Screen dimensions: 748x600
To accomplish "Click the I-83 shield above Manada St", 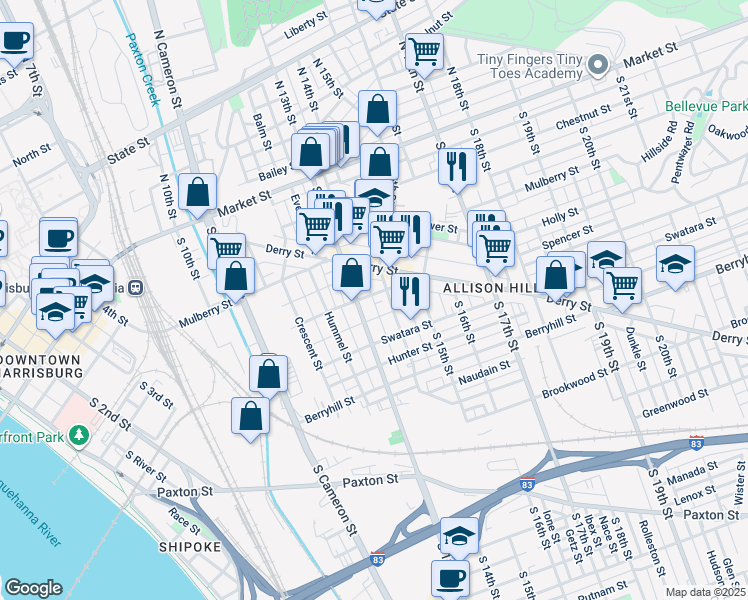I will point(696,443).
